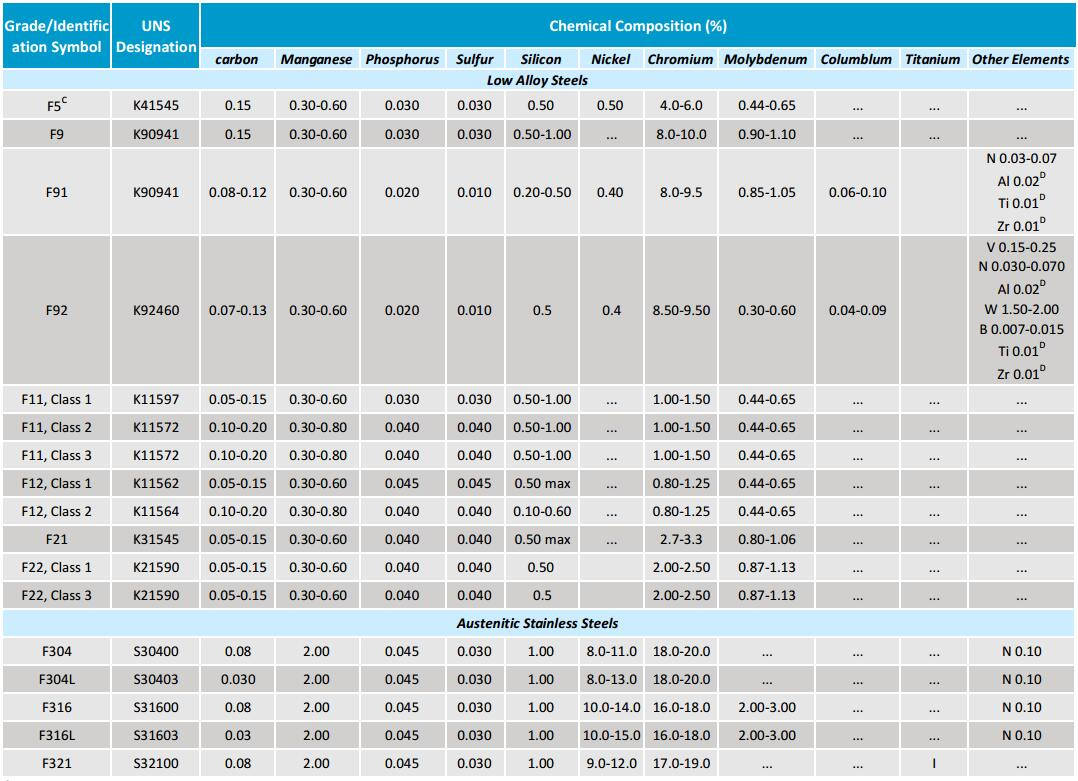The width and height of the screenshot is (1078, 781).
Task: Select the Other Elements column header
Action: tap(1020, 59)
